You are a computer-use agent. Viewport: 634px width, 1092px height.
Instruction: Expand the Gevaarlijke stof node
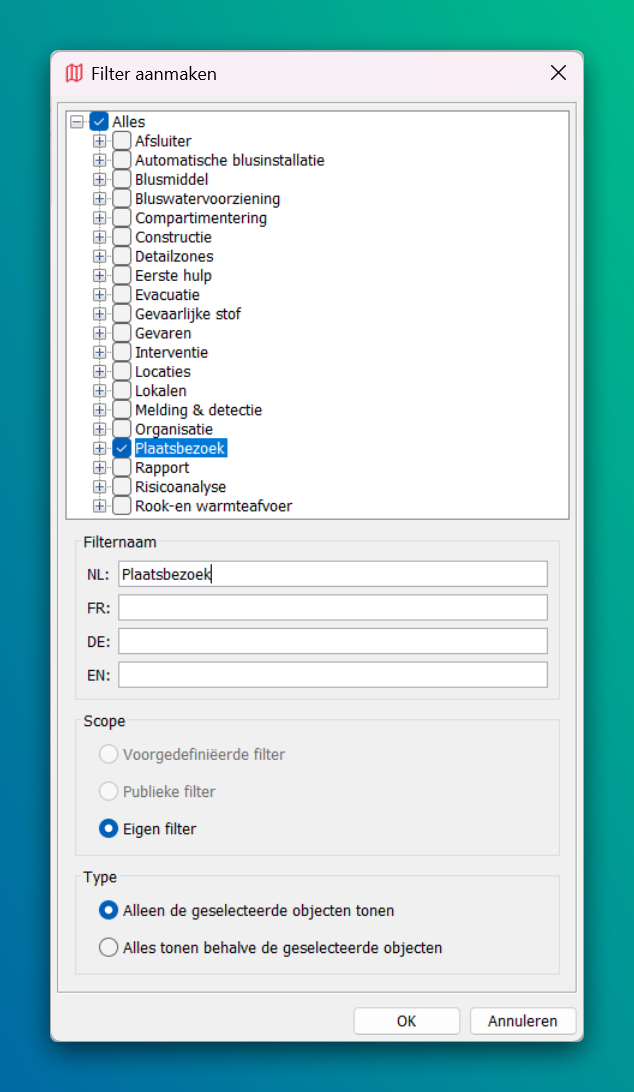coord(99,314)
